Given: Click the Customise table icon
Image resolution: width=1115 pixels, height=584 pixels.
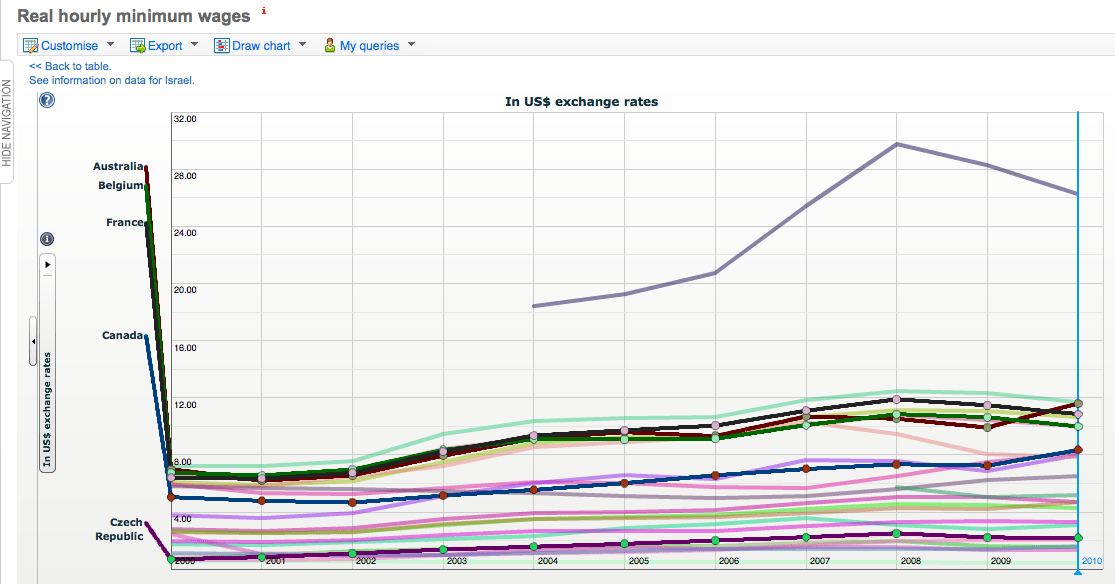Looking at the screenshot, I should click(31, 46).
